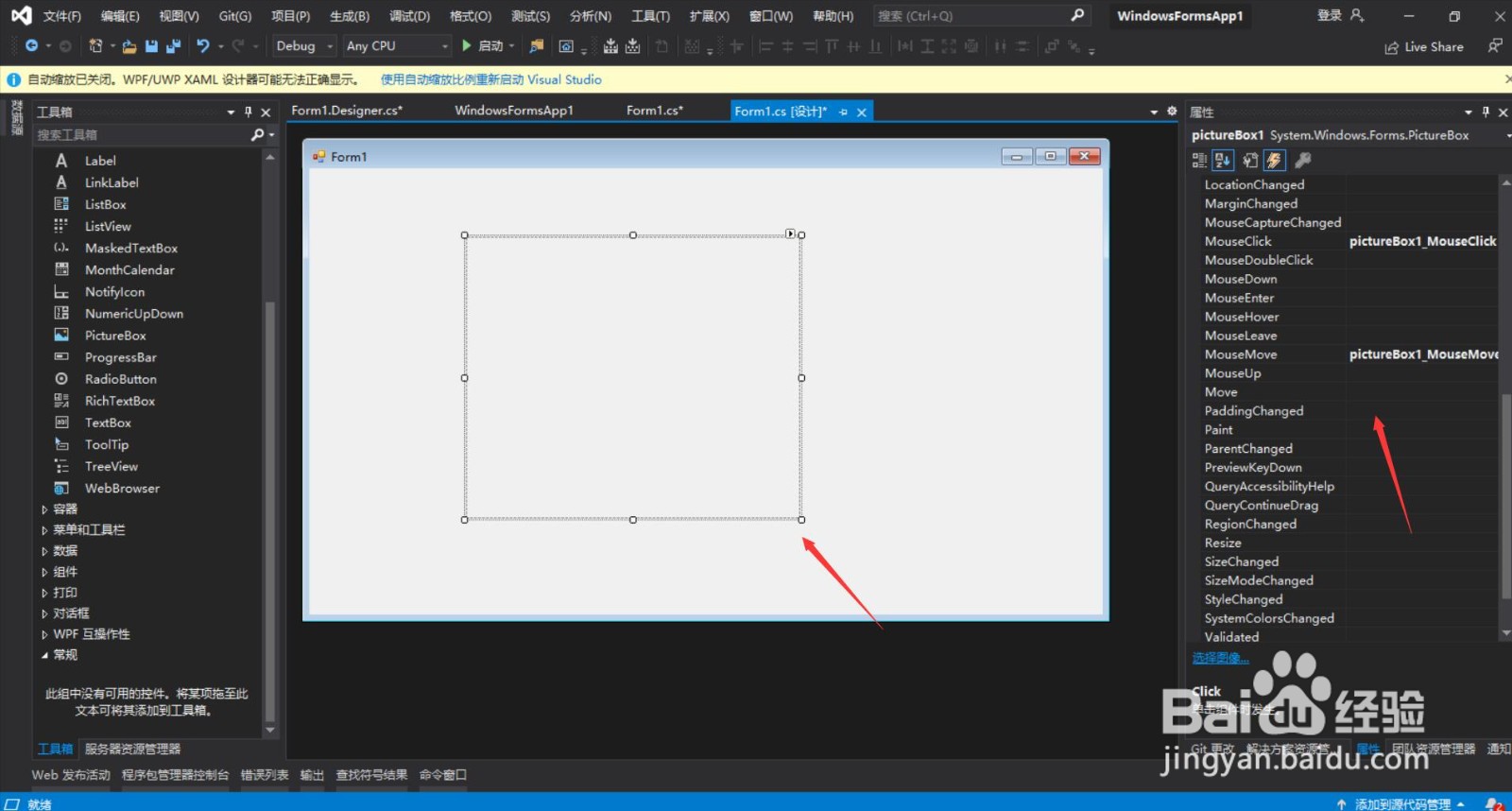This screenshot has height=811, width=1512.
Task: Expand the WPF 互操作性 toolbox group
Action: coord(44,634)
